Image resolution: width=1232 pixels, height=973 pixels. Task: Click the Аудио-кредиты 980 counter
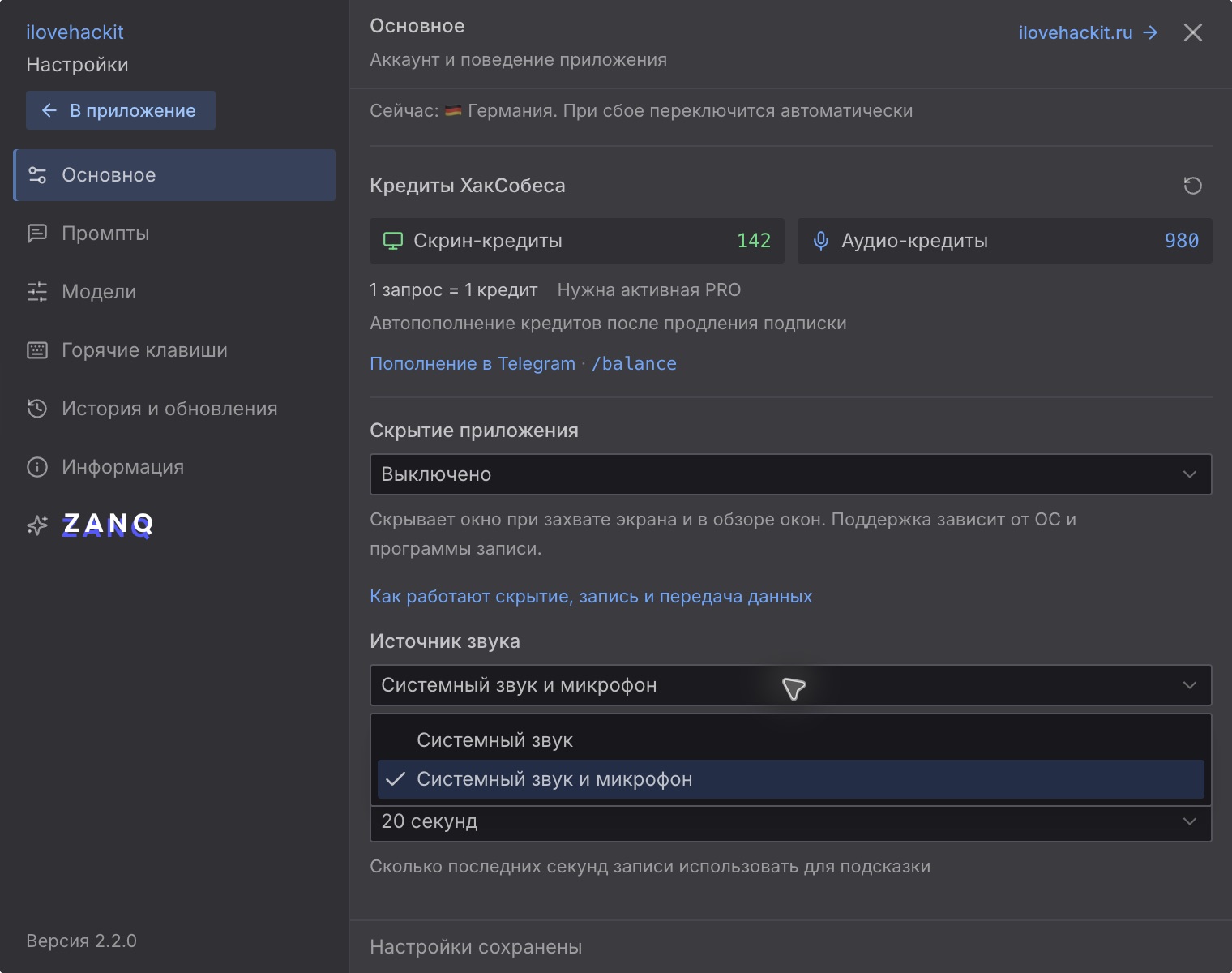point(1005,241)
